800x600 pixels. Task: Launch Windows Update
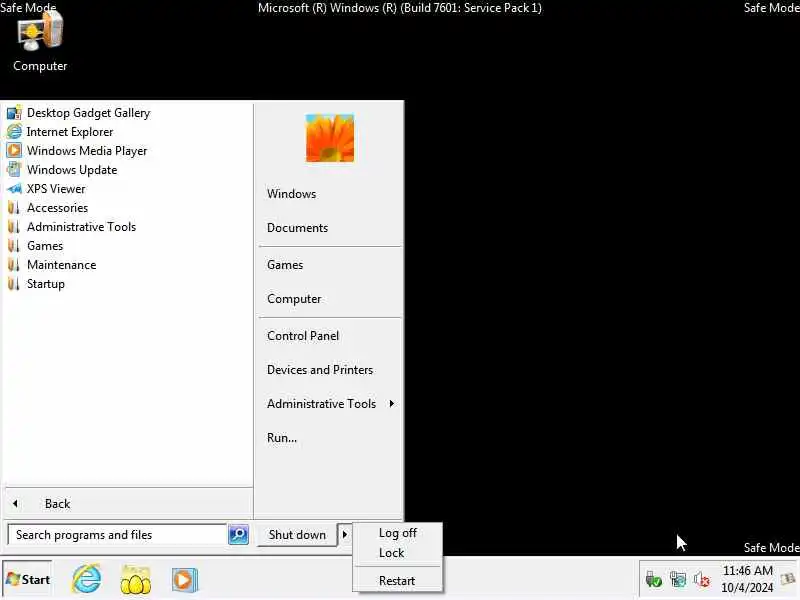[72, 170]
